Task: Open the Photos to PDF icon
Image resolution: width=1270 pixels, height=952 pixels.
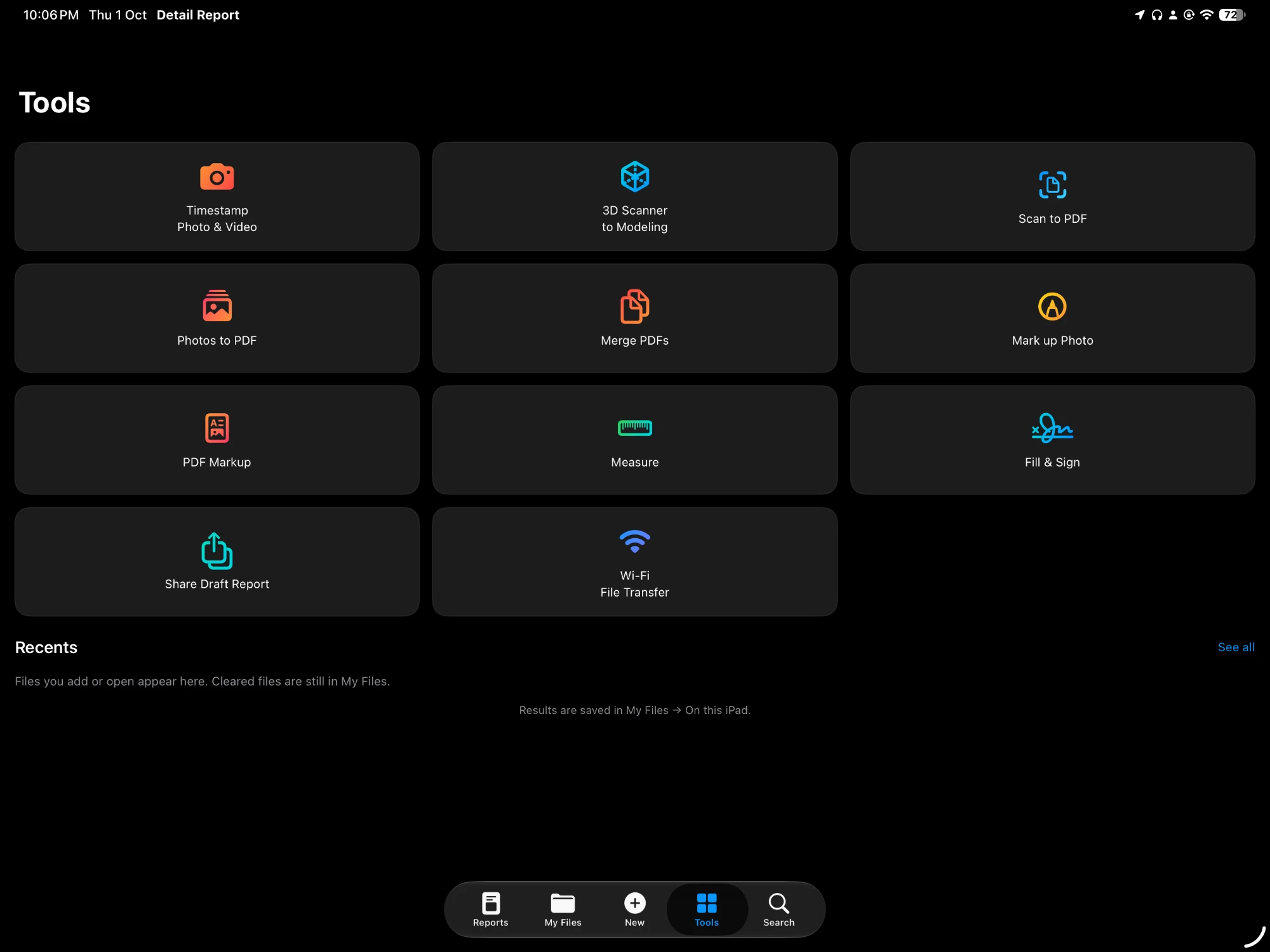Action: coord(217,306)
